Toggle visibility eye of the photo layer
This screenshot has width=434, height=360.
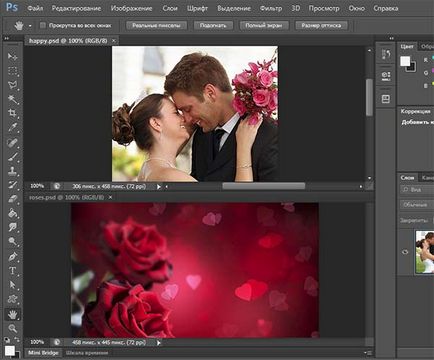point(405,252)
